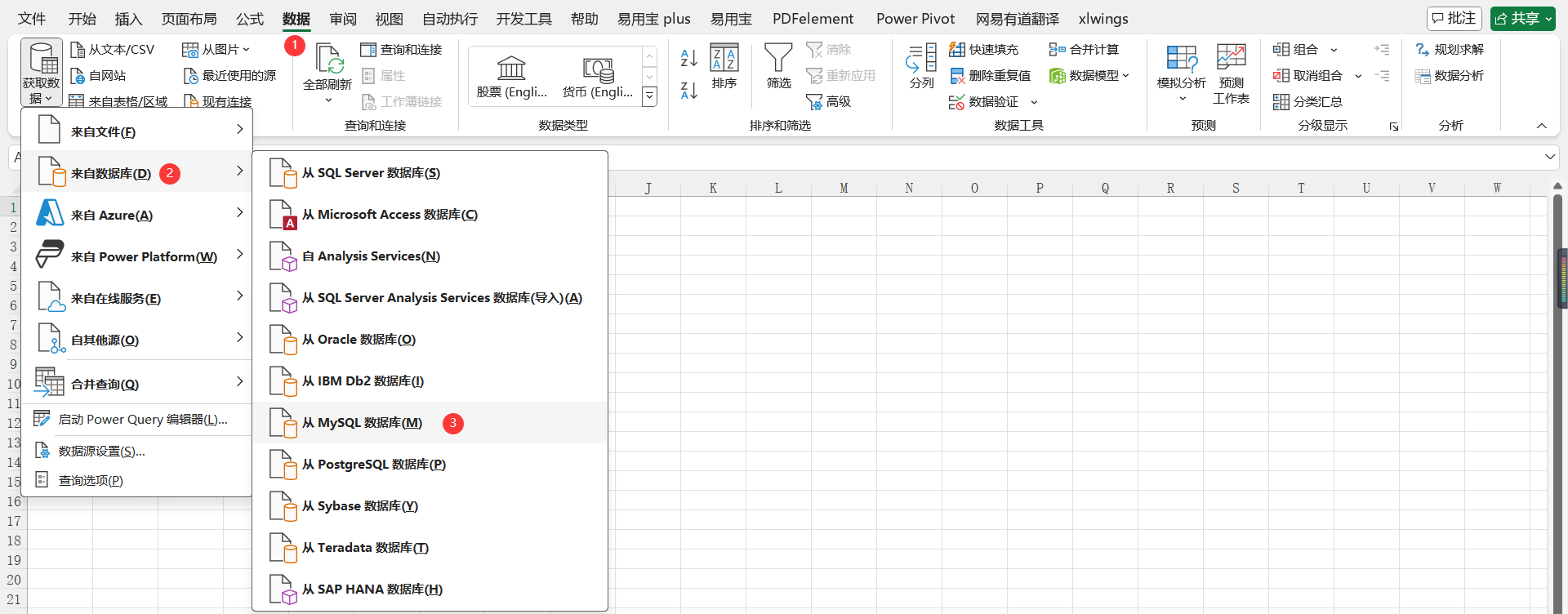Screen dimensions: 1568x614
Task: Click Show Detail icon in outline group
Action: tap(1382, 50)
